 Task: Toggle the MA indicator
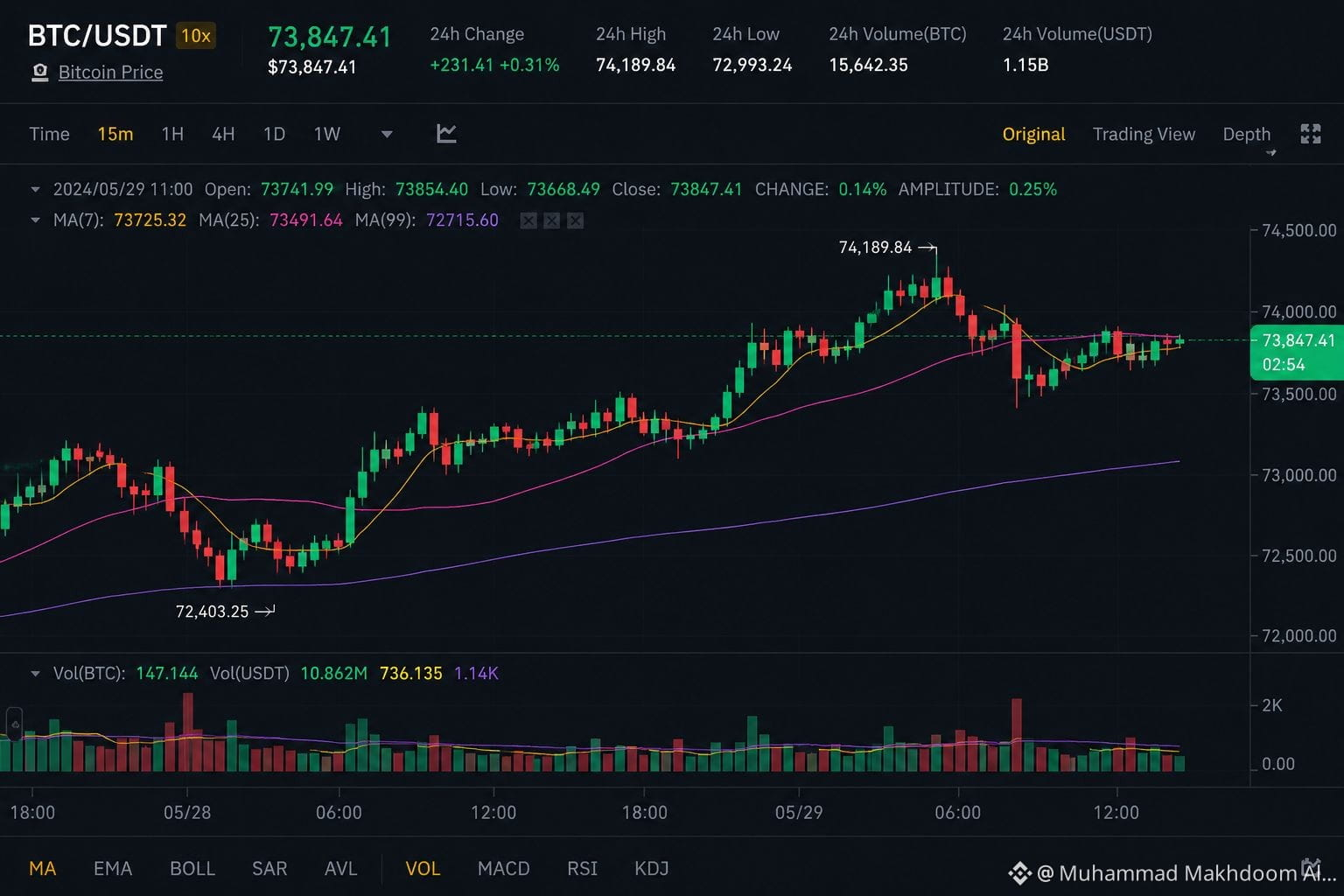pos(42,868)
